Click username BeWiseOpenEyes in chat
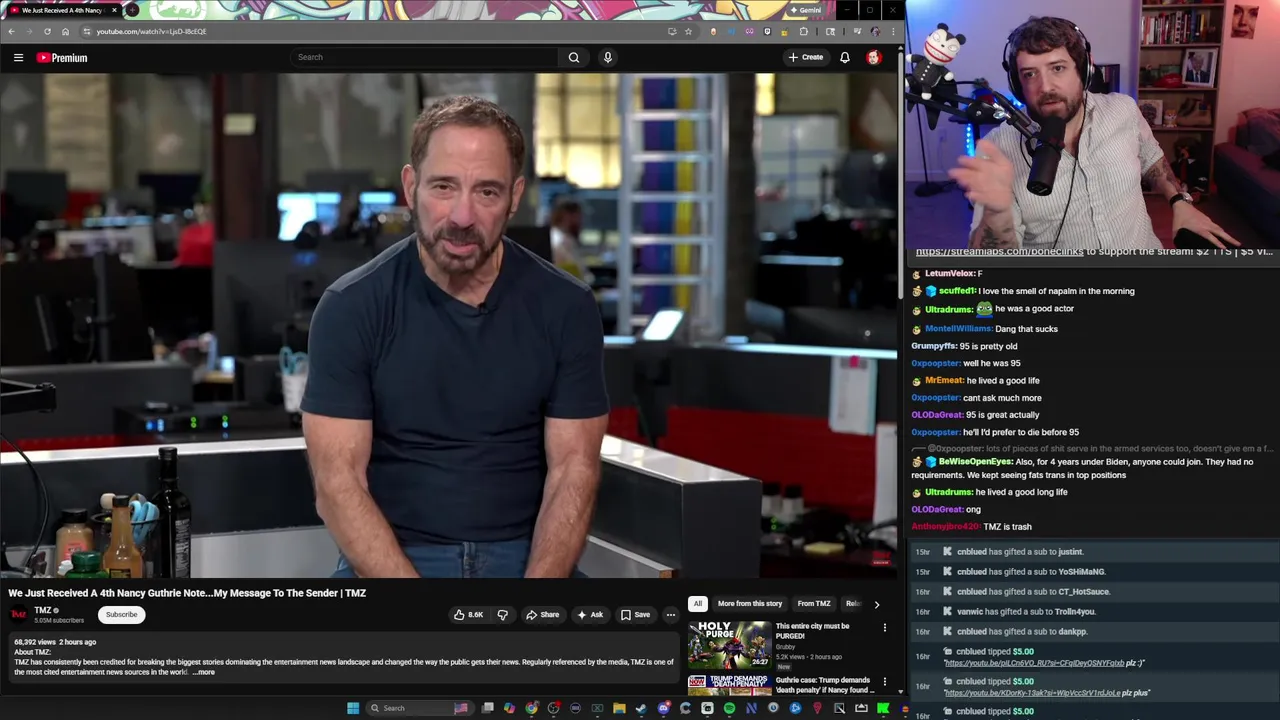The width and height of the screenshot is (1280, 720). pos(976,462)
